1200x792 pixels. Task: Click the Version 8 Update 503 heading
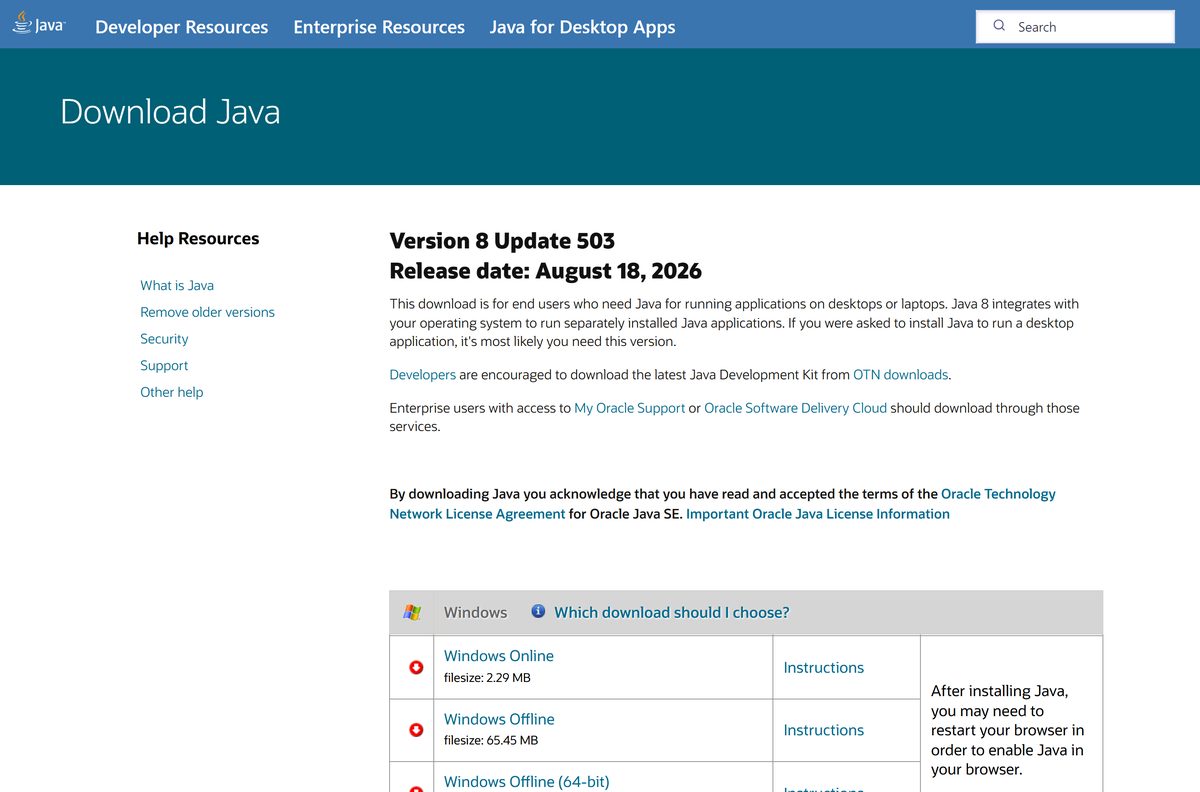(x=502, y=241)
